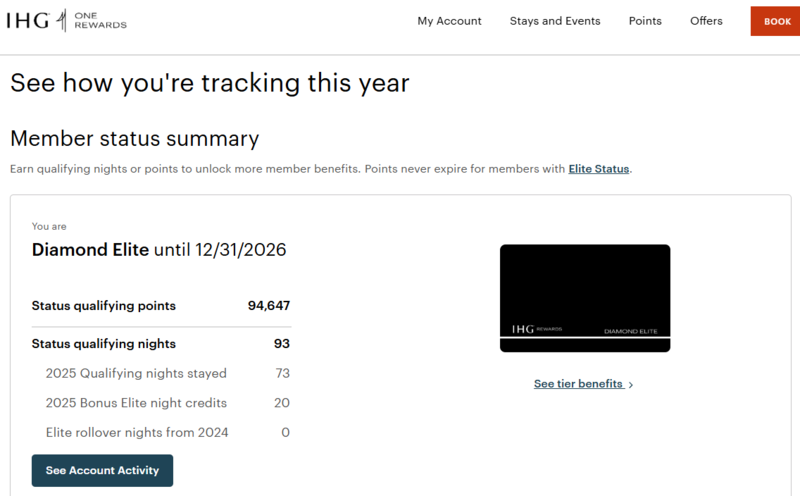Open the Stays and Events menu
800x496 pixels.
555,21
